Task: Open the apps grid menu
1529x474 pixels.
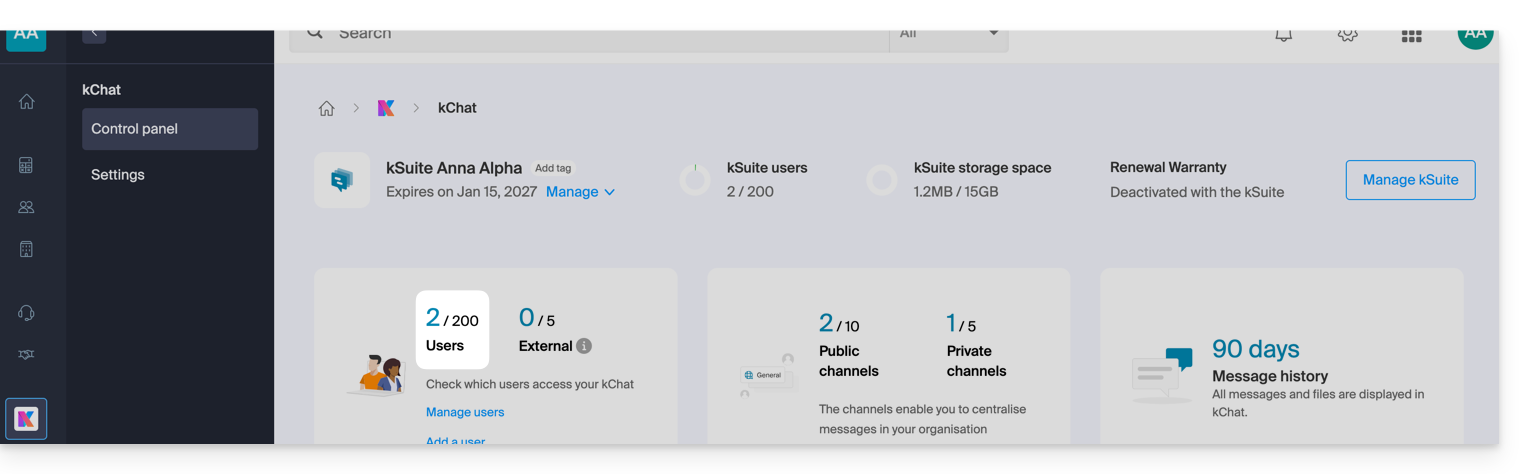Action: (x=1411, y=35)
